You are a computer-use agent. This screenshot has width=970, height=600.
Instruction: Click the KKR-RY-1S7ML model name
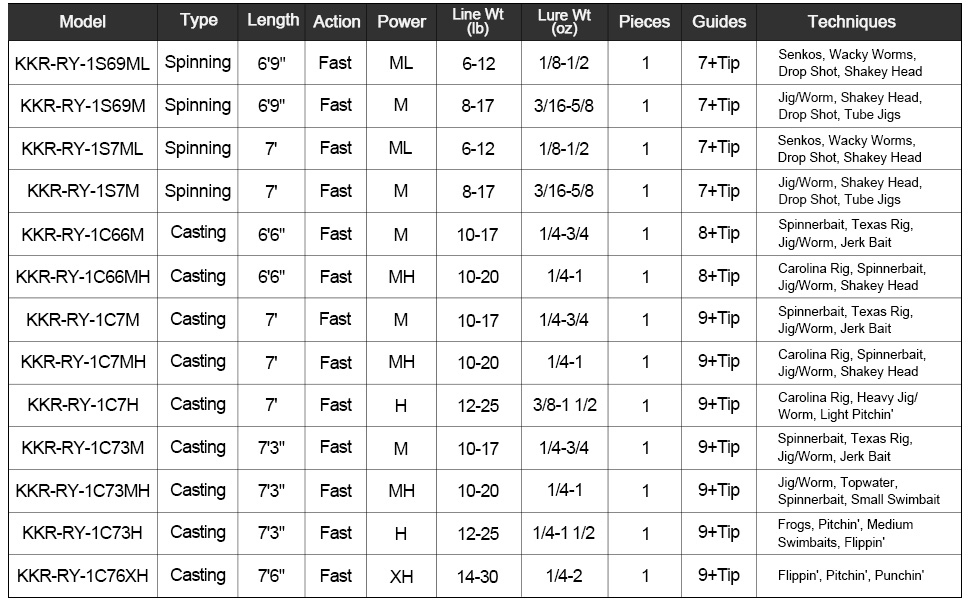[82, 149]
